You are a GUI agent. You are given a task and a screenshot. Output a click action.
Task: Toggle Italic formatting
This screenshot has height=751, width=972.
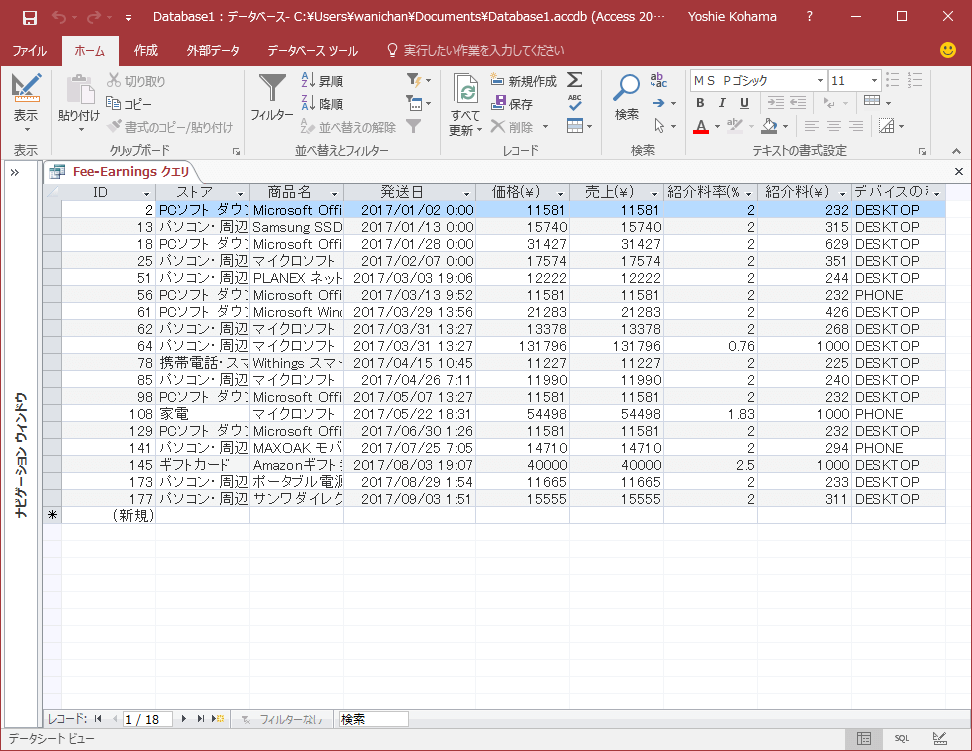click(x=722, y=103)
